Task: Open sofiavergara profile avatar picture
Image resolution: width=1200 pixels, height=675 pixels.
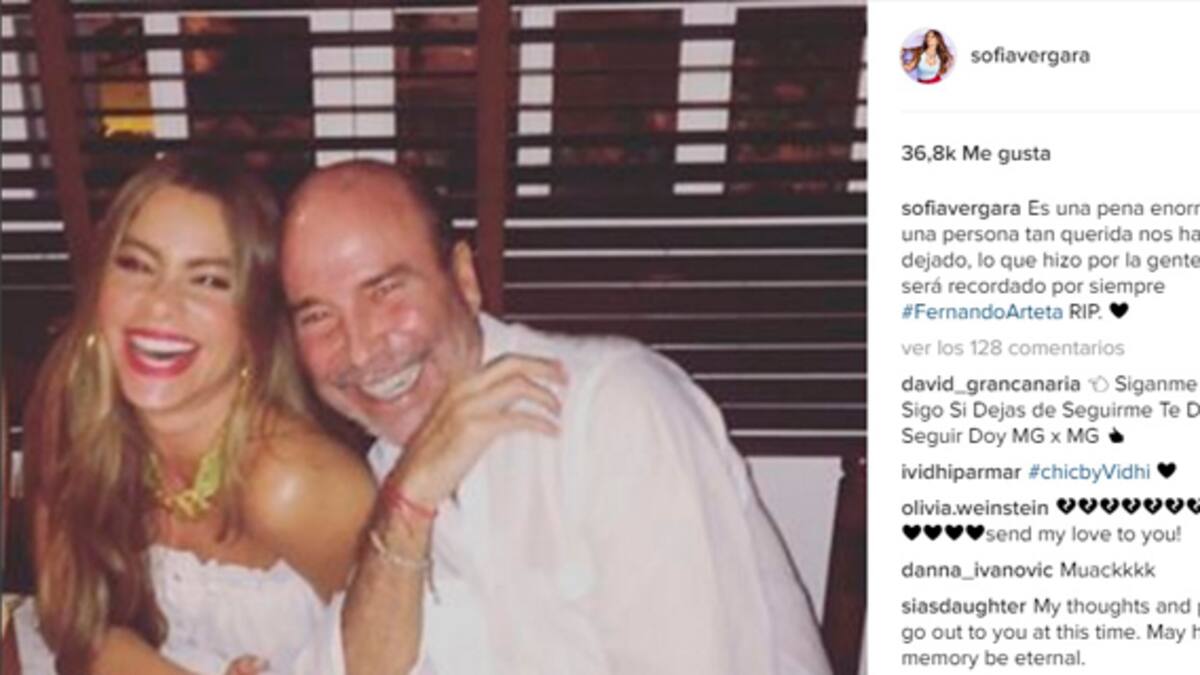Action: pos(927,56)
